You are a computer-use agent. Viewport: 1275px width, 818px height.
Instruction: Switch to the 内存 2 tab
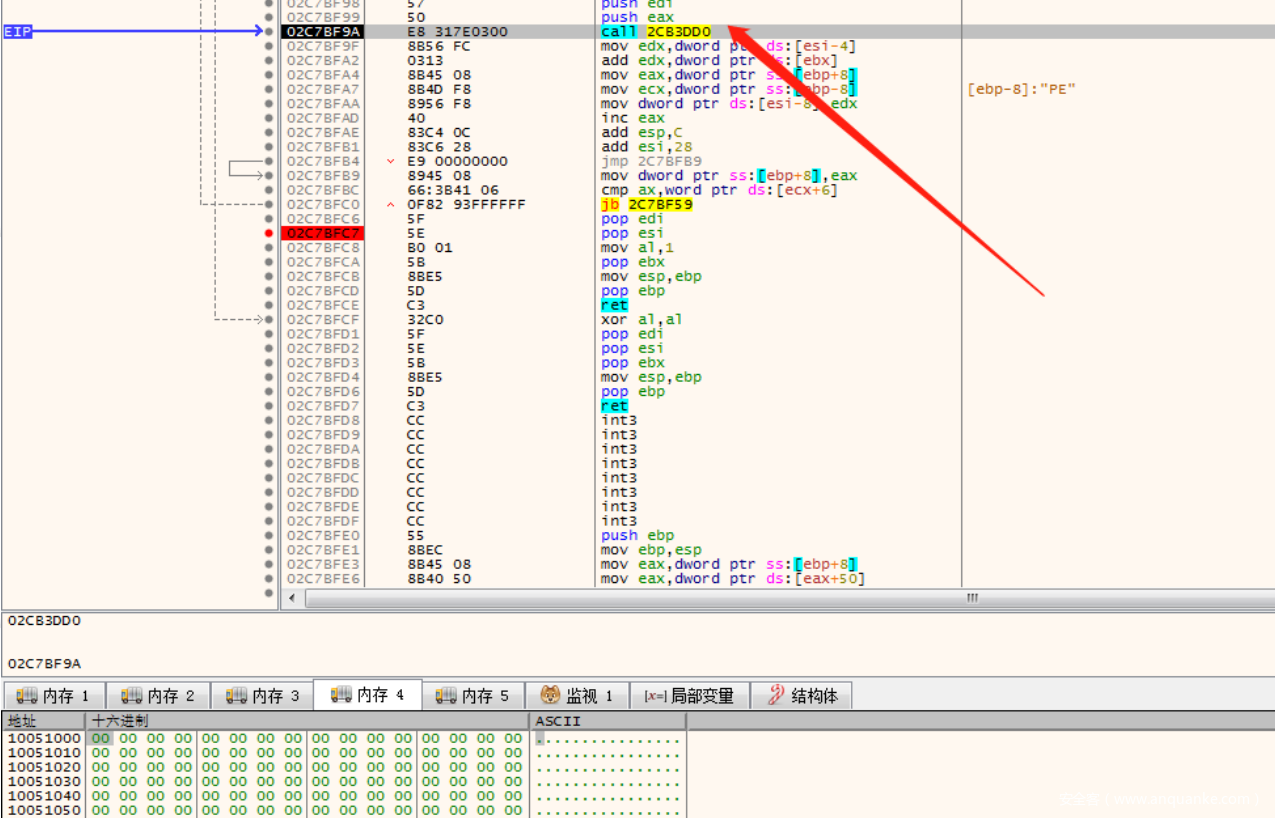[x=159, y=695]
